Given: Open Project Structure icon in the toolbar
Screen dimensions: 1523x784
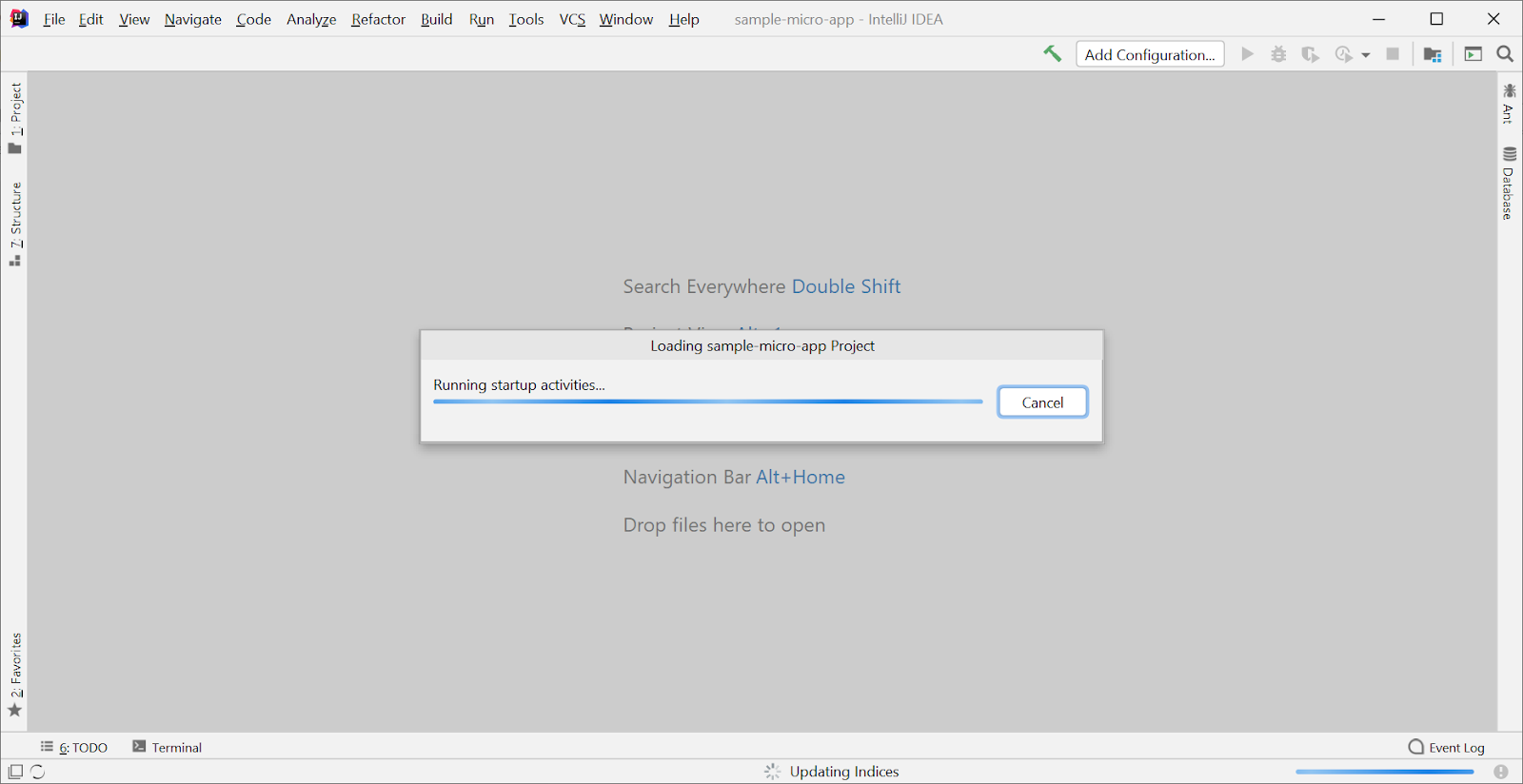Looking at the screenshot, I should 1433,54.
